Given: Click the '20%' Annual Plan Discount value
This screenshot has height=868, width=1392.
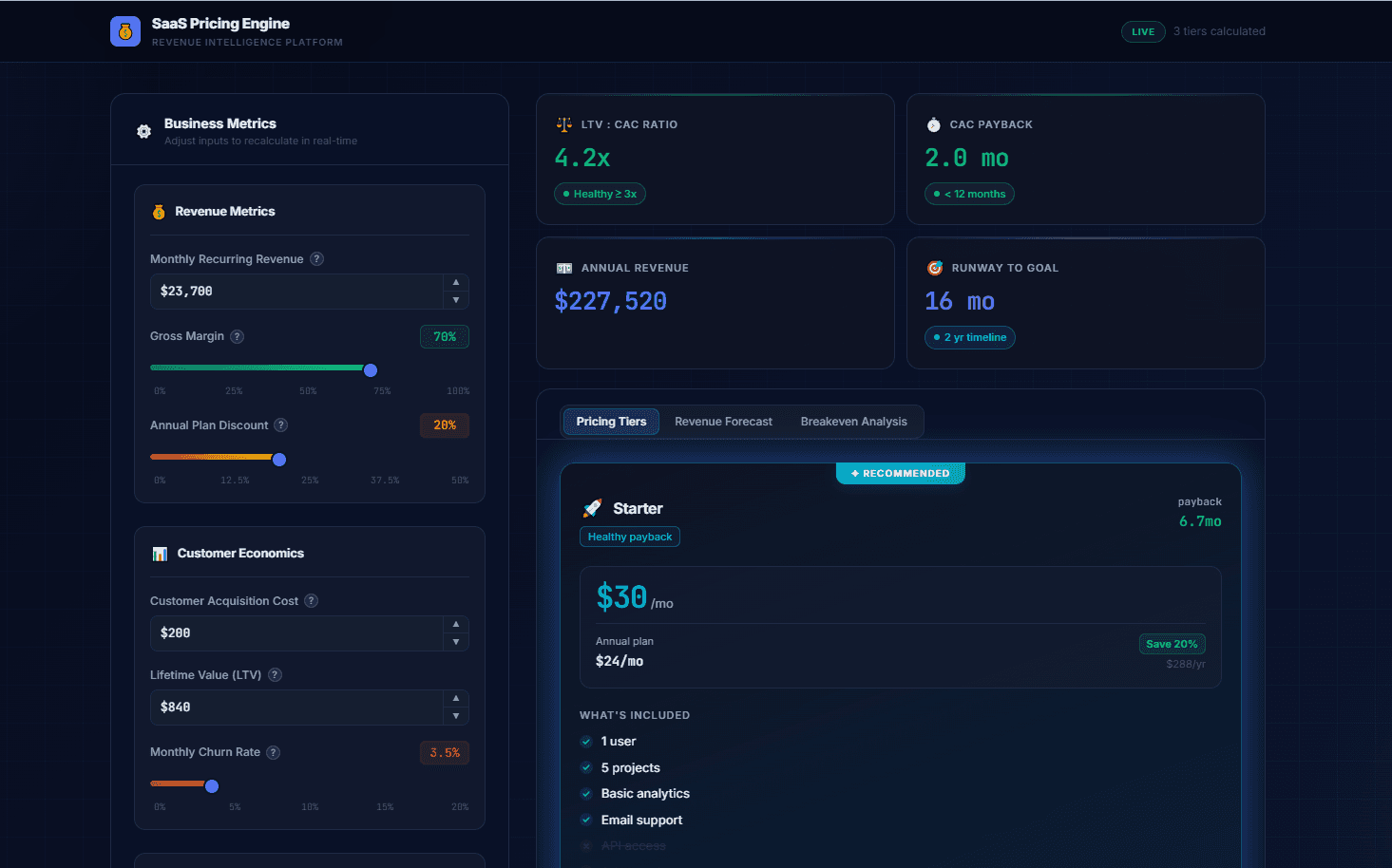Looking at the screenshot, I should pos(445,425).
